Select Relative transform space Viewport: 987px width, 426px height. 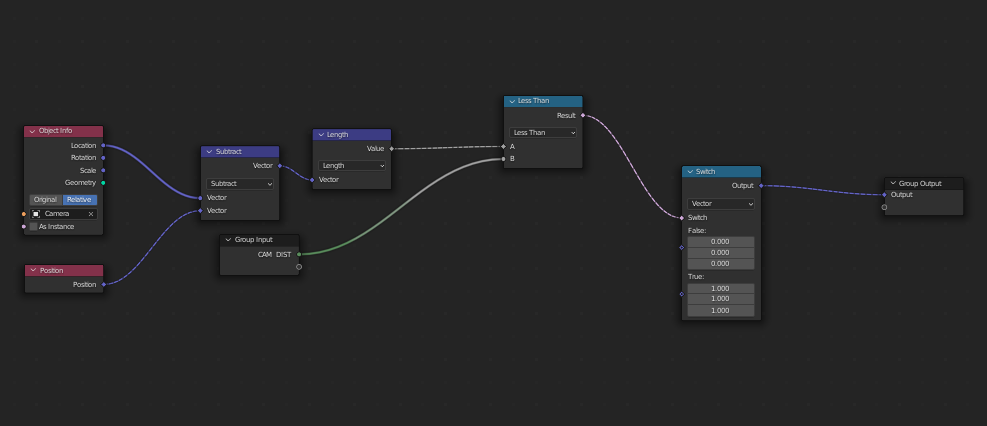(x=80, y=199)
